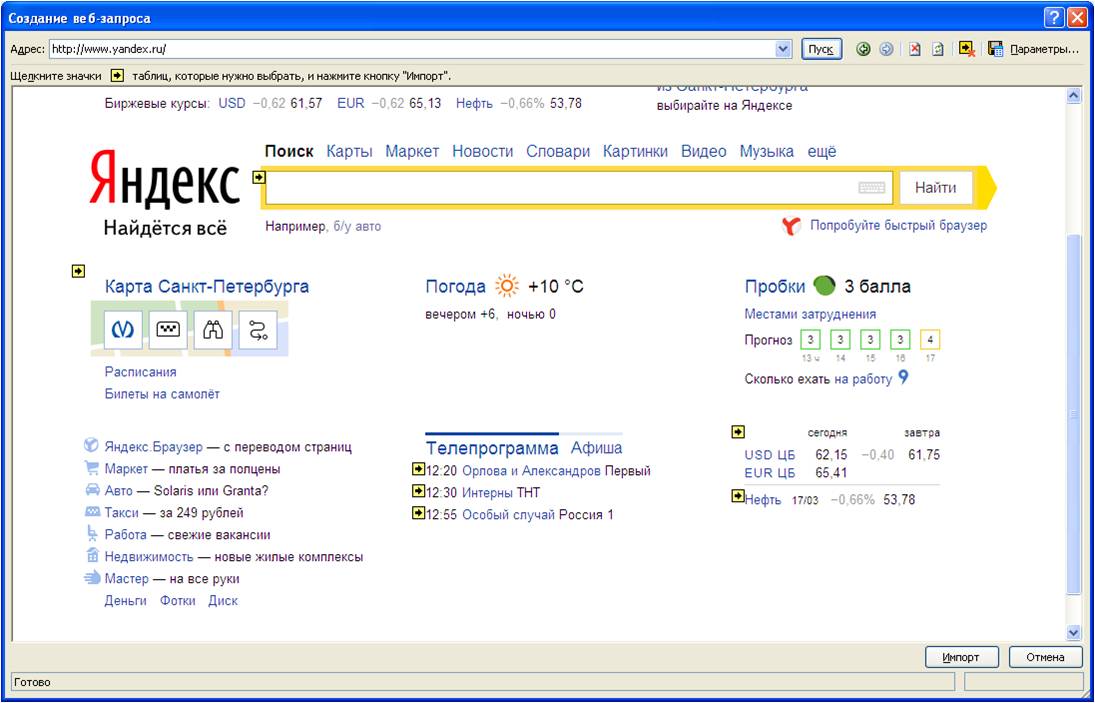This screenshot has height=703, width=1095.
Task: Click the Импорт button
Action: coord(960,657)
